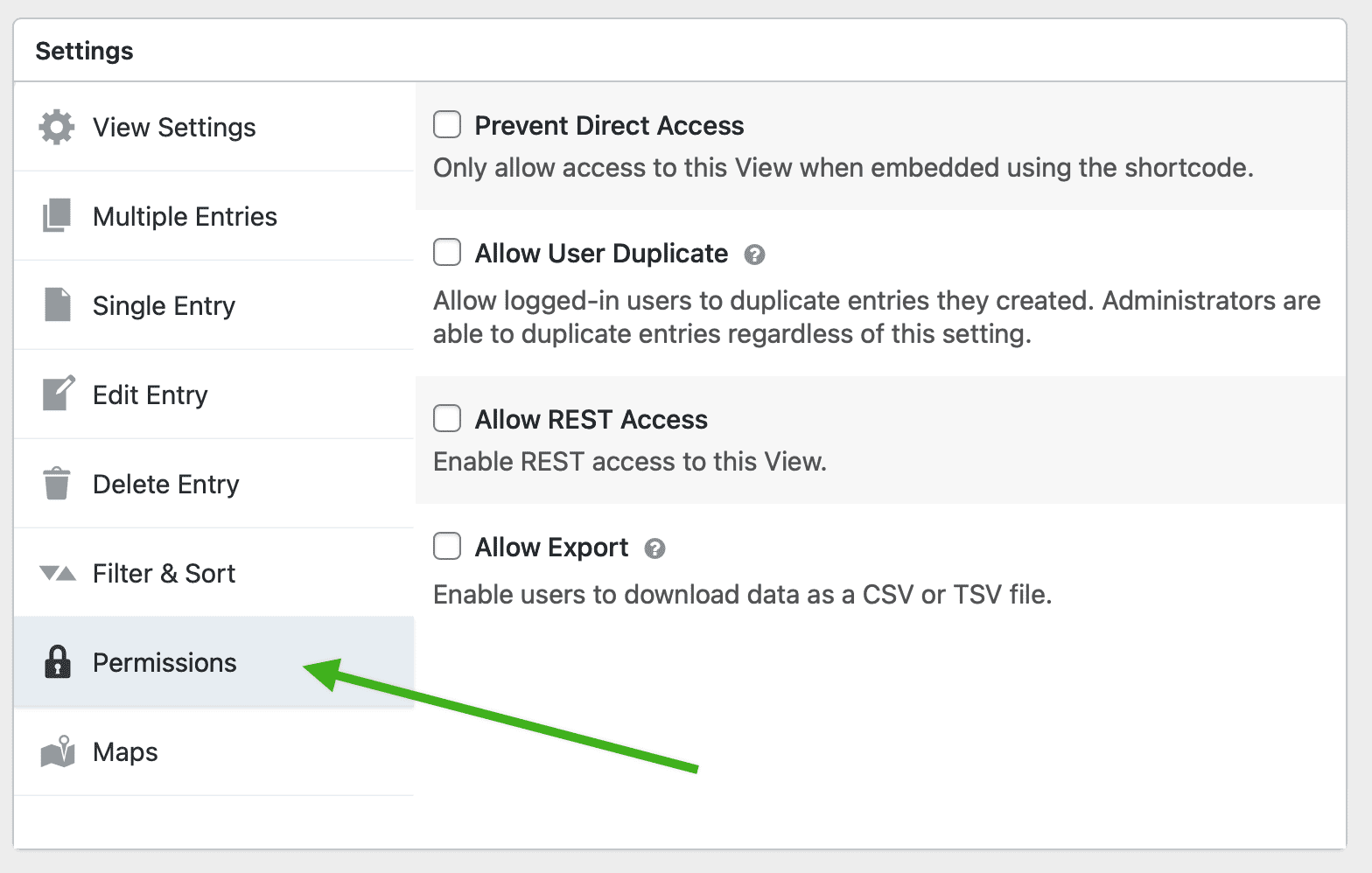Enable Allow REST Access
1372x873 pixels.
[447, 419]
